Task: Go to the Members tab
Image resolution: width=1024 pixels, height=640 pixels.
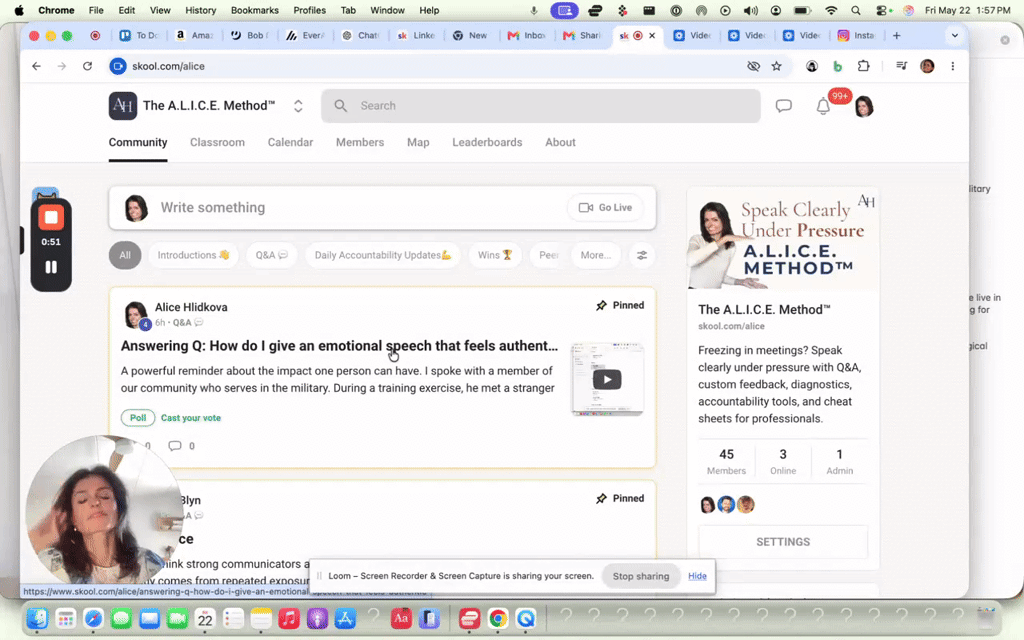Action: [x=360, y=142]
